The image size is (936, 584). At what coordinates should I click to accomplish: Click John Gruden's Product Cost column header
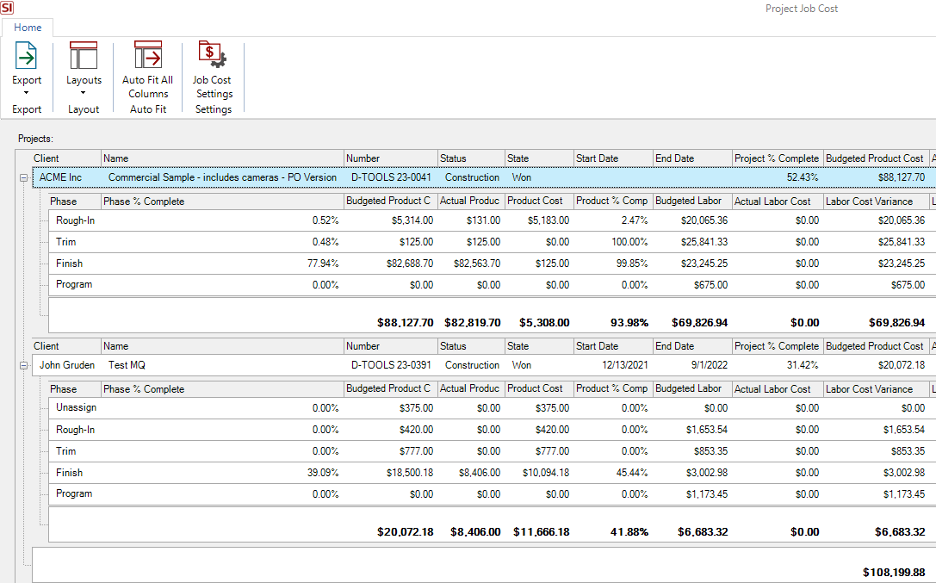tap(540, 389)
